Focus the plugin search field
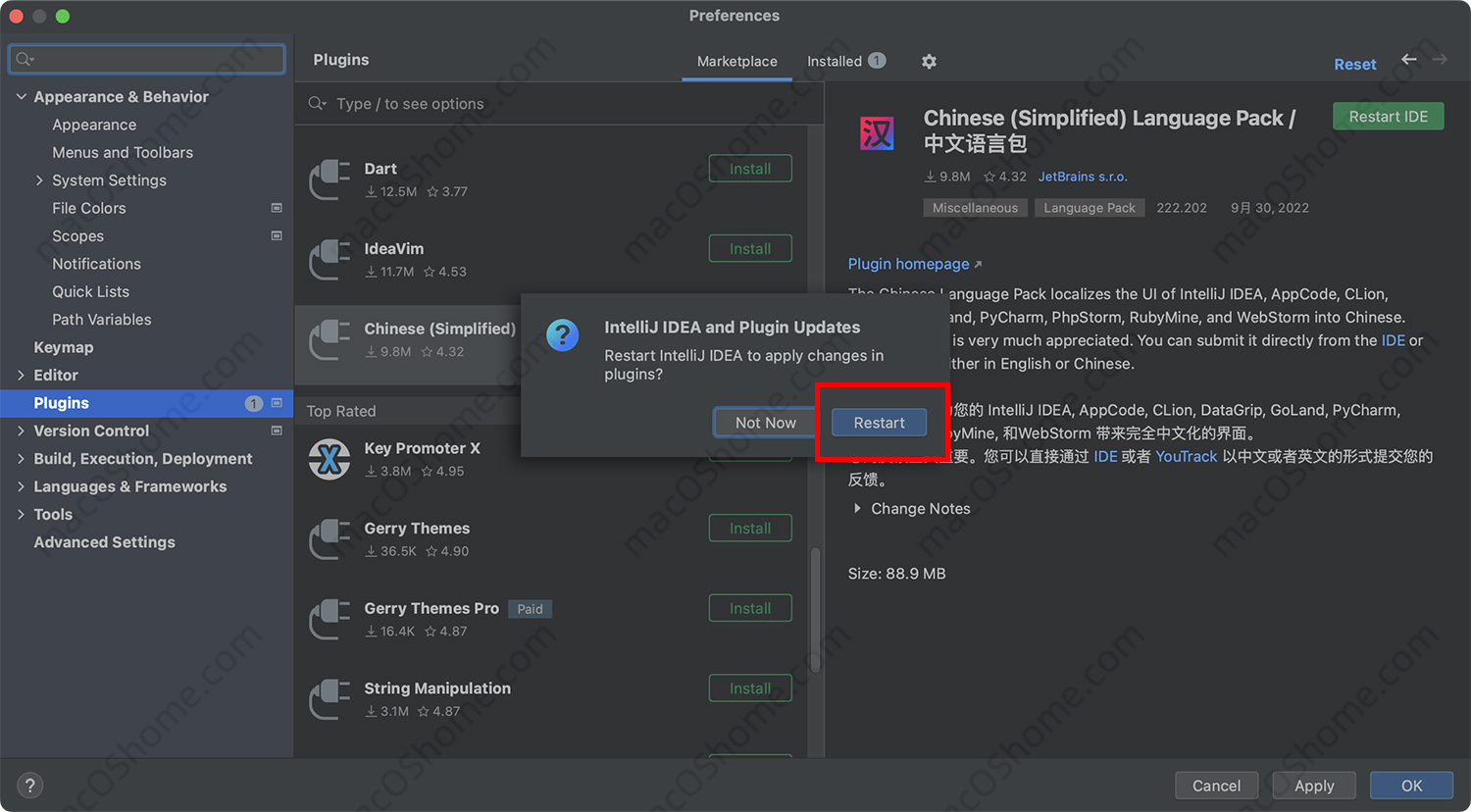Screen dimensions: 1471x812 pos(559,103)
